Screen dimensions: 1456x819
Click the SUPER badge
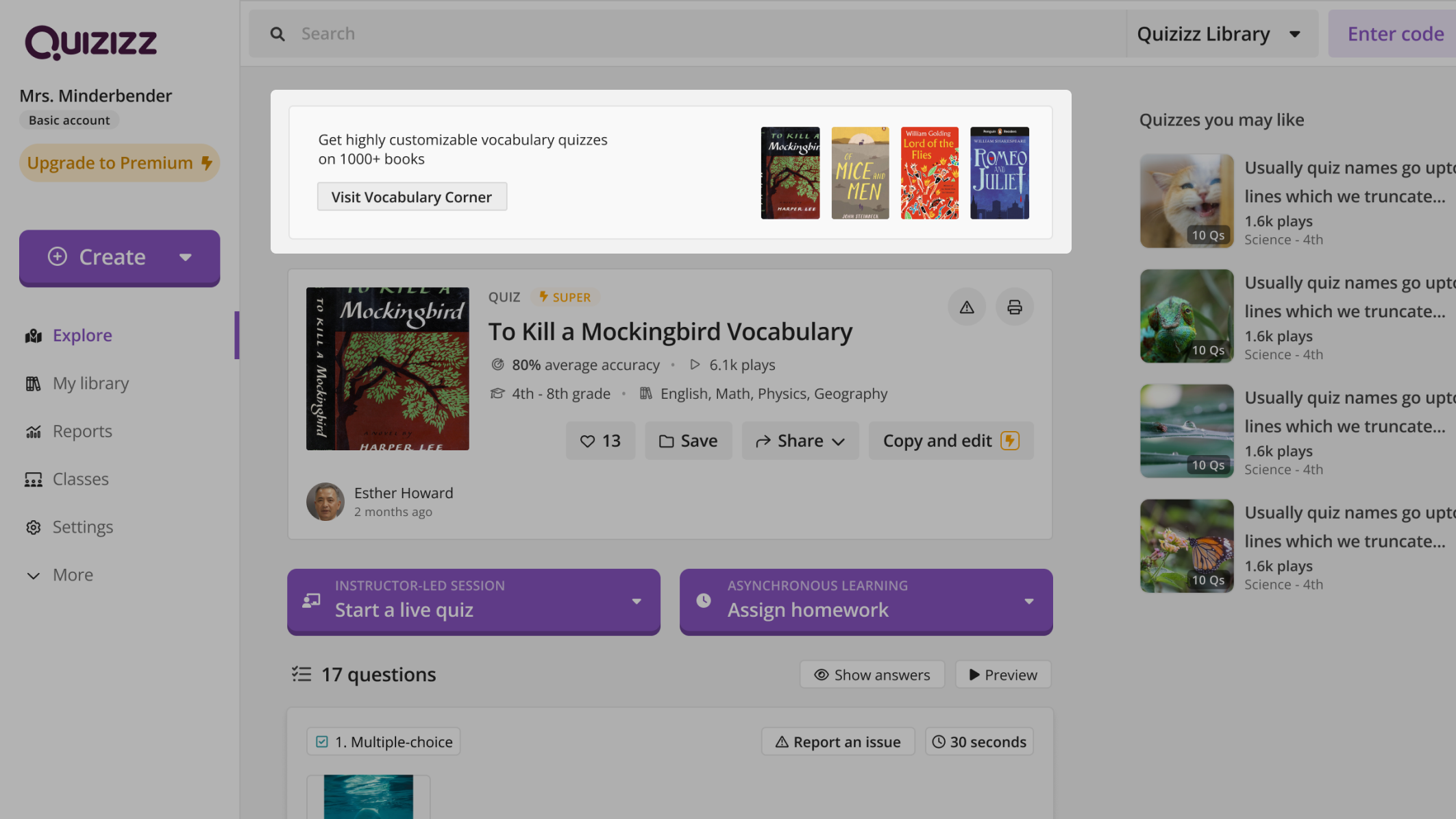pyautogui.click(x=565, y=297)
